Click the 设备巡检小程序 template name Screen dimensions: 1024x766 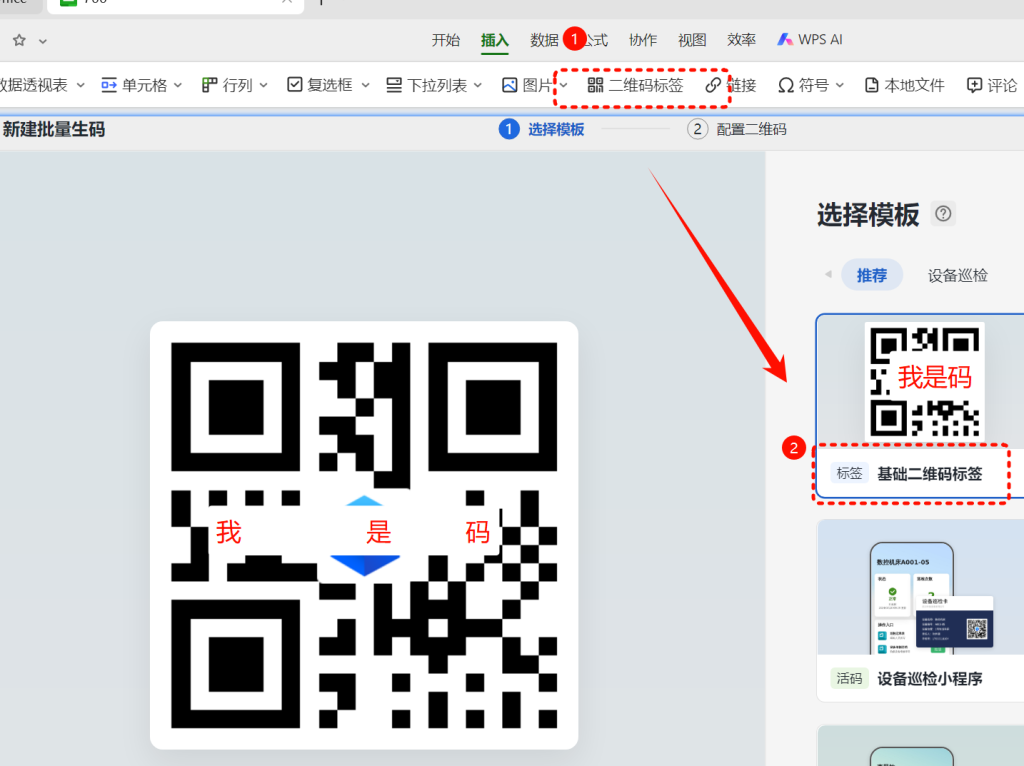pyautogui.click(x=929, y=678)
